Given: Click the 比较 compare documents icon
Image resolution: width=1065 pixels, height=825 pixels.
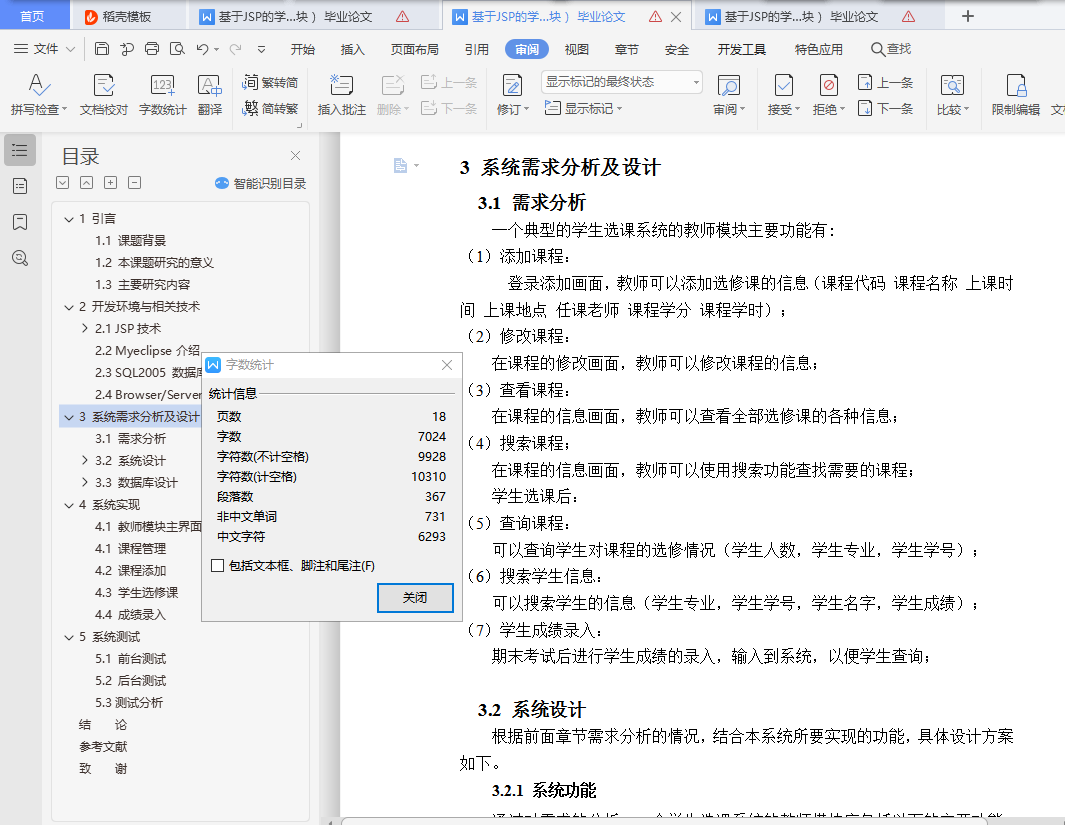Looking at the screenshot, I should pos(952,86).
